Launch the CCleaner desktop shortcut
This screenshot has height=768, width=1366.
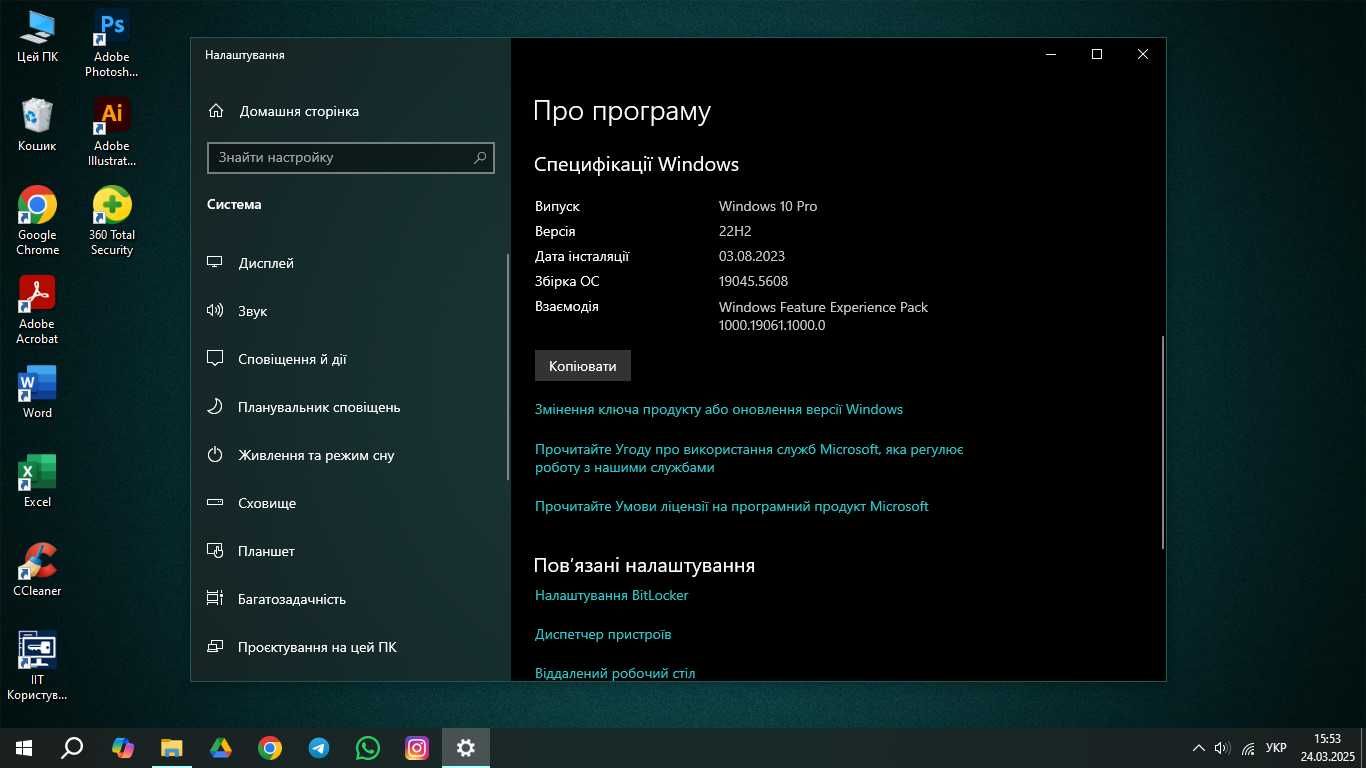pos(37,570)
